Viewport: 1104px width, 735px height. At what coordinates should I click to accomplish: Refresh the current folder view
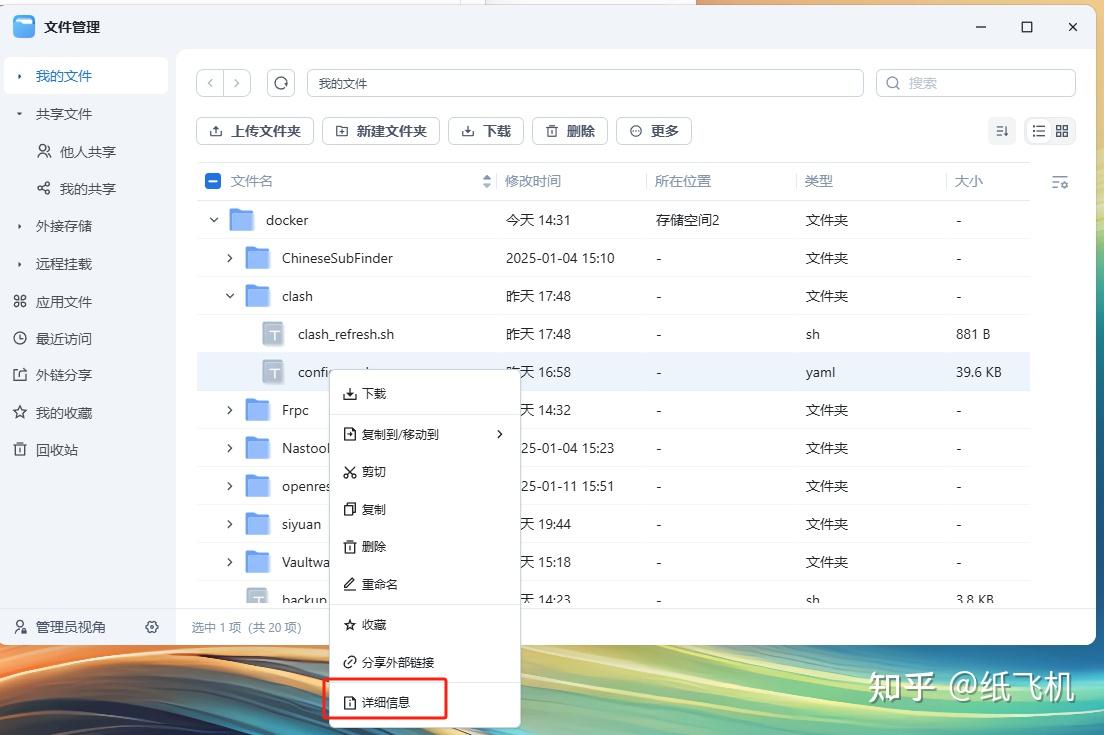click(280, 83)
